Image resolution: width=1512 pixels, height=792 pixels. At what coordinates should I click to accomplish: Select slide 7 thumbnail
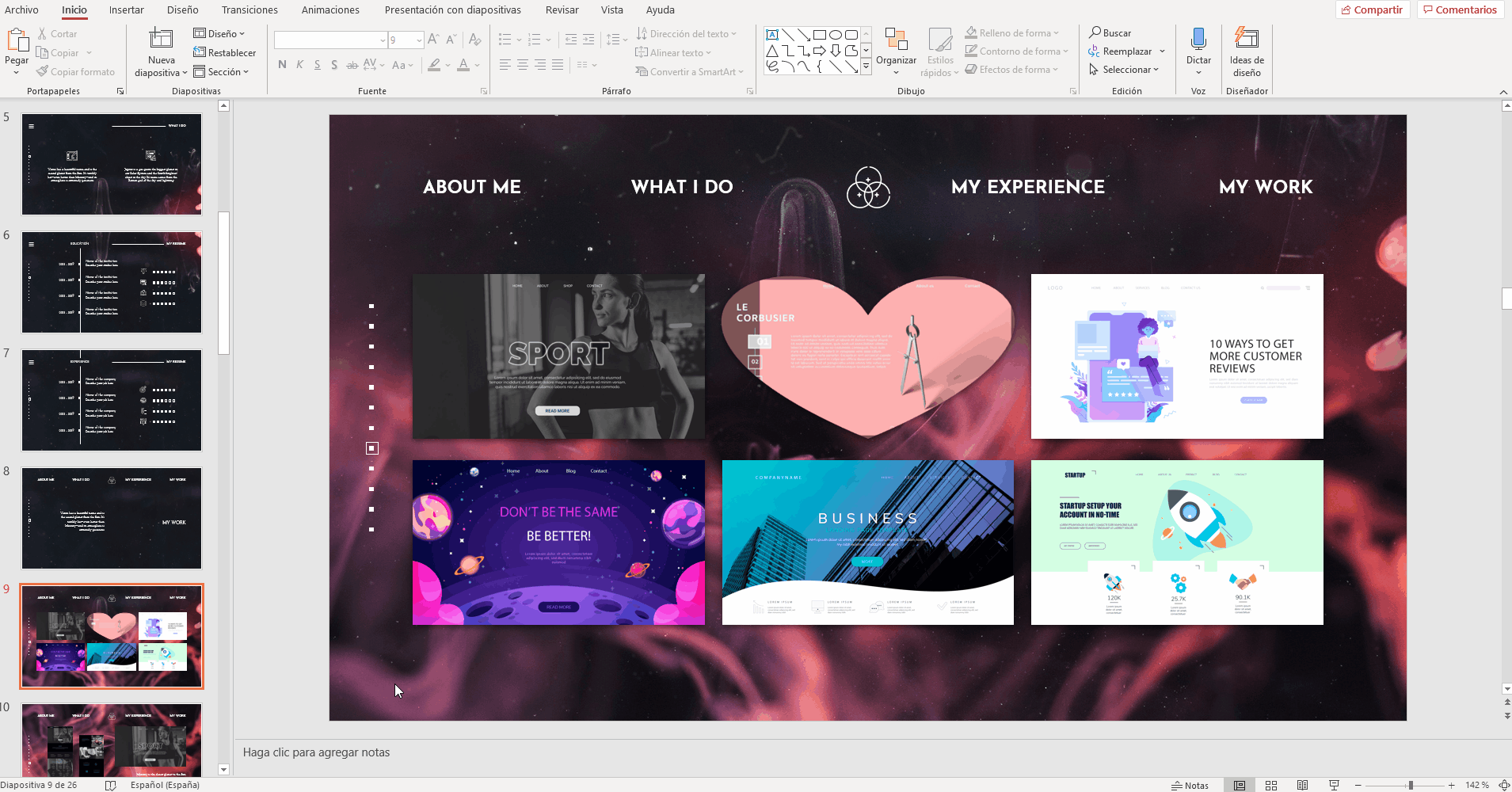click(x=112, y=400)
